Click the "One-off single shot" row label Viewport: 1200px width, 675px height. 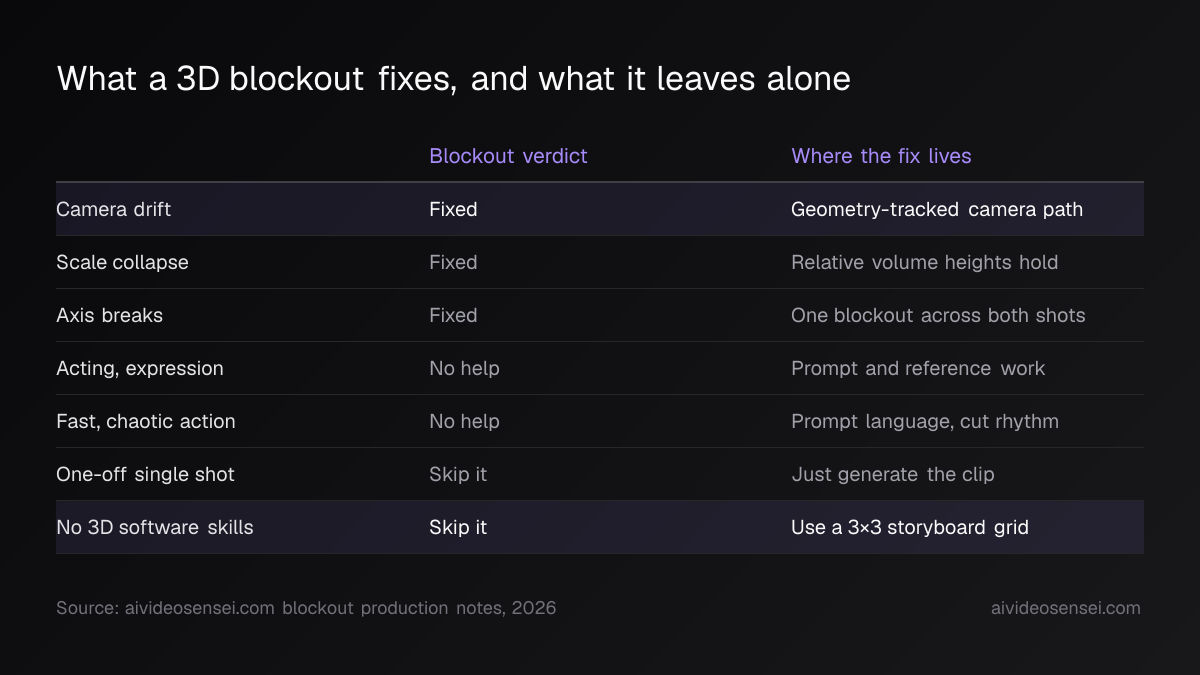145,474
